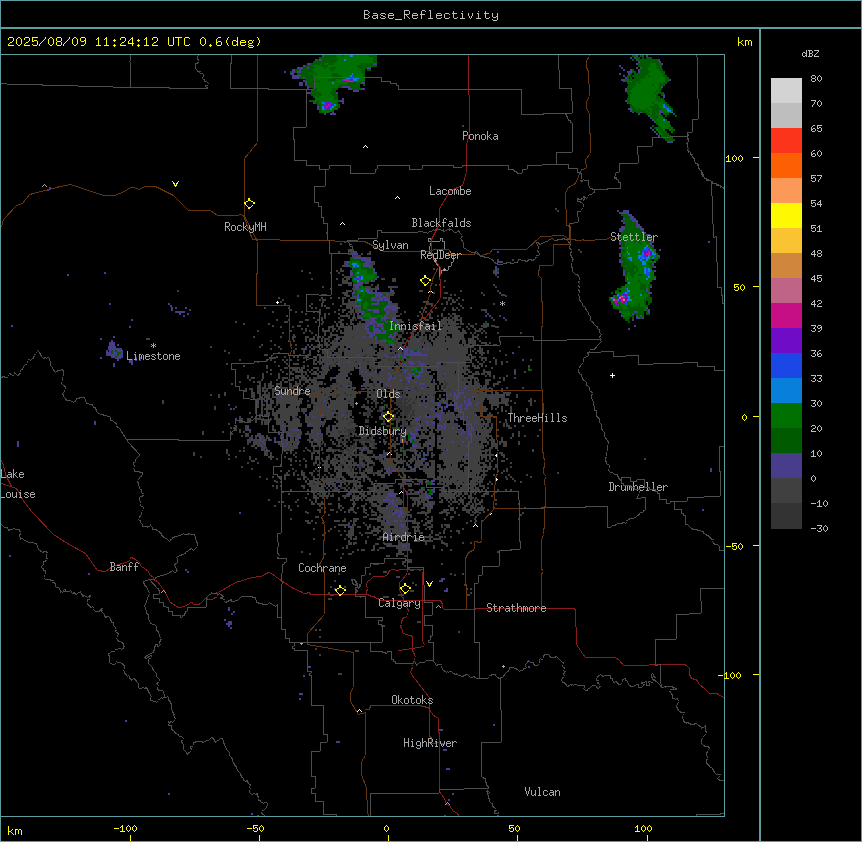Click the Blackfalds town label
This screenshot has height=842, width=862.
click(441, 223)
